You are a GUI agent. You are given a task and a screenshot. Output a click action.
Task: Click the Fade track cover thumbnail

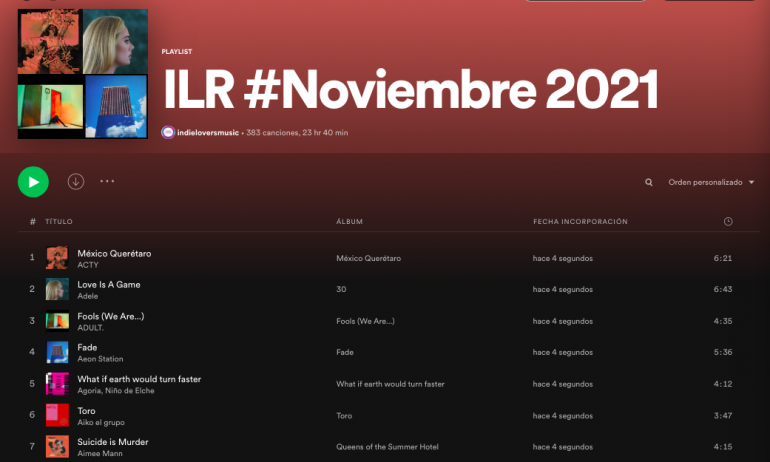pyautogui.click(x=57, y=352)
